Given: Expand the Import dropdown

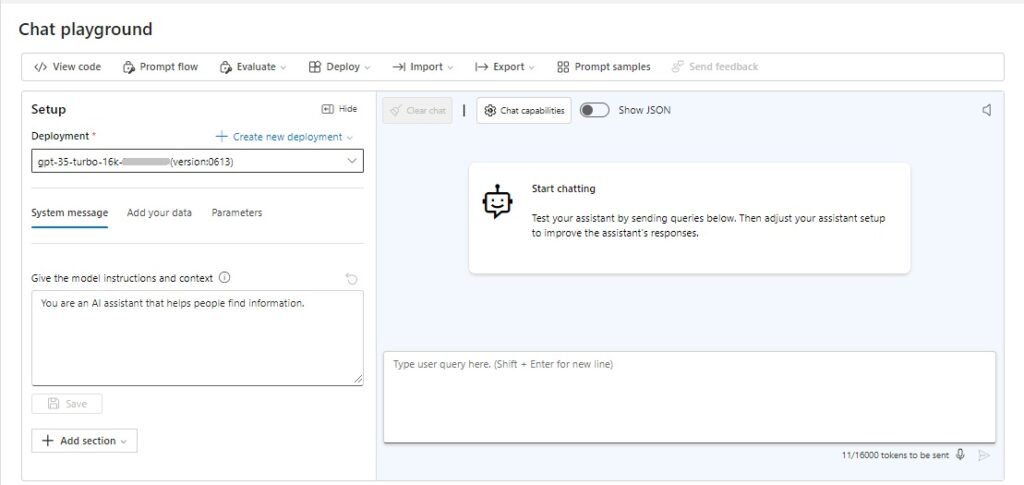Looking at the screenshot, I should tap(422, 67).
